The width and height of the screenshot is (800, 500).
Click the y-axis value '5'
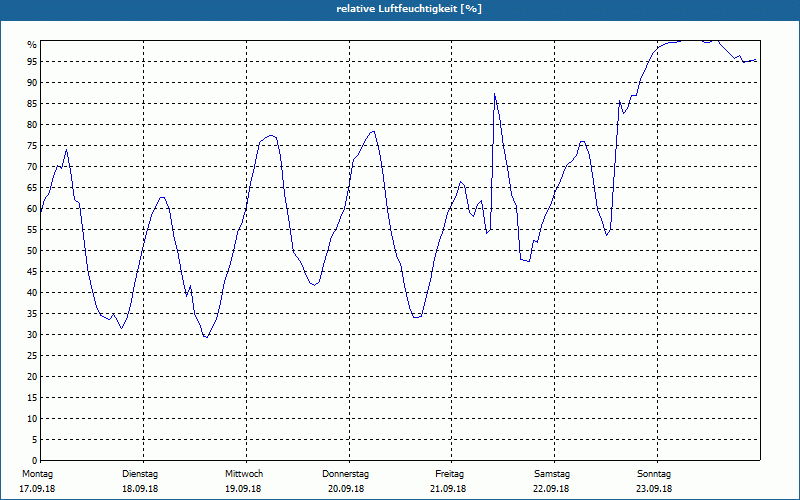[35, 439]
